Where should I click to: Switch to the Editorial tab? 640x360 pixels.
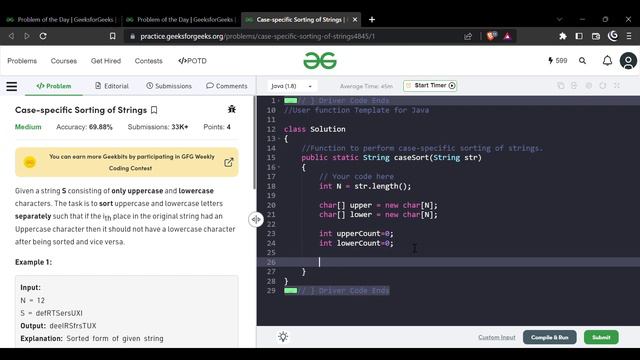pyautogui.click(x=112, y=86)
